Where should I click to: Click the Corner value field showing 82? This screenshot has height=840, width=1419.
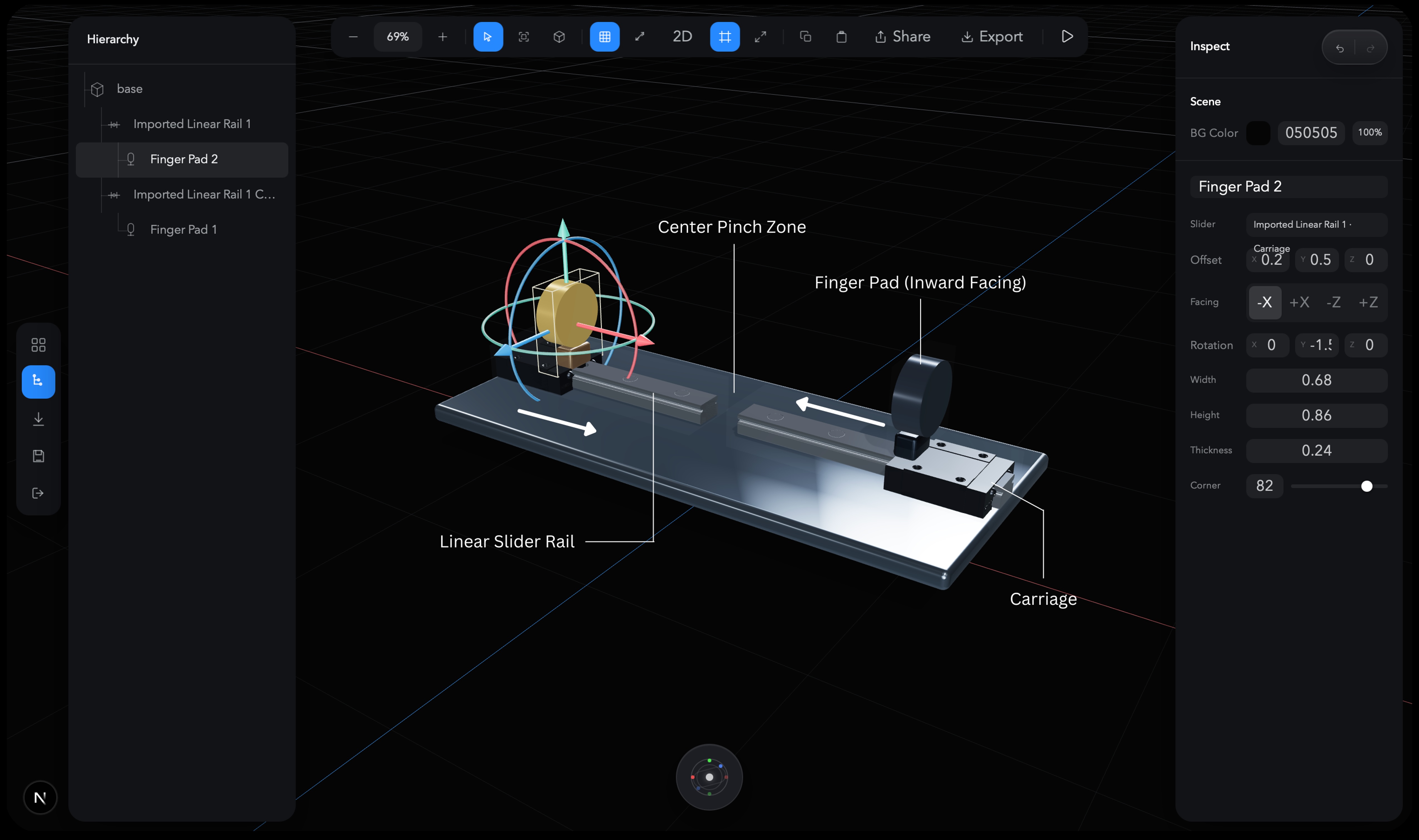pos(1265,486)
